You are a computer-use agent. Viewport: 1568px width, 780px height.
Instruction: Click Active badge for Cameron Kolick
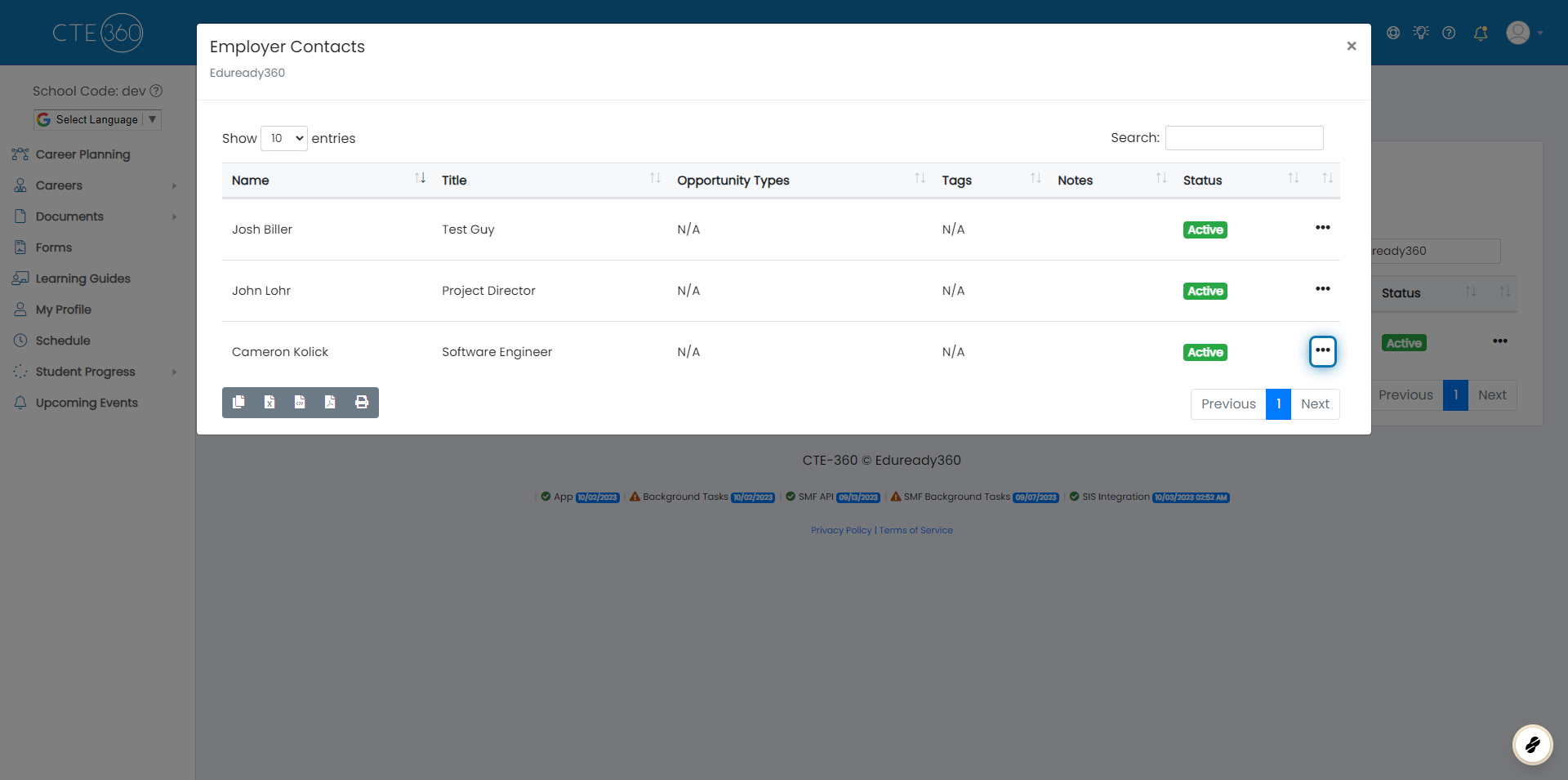1205,352
